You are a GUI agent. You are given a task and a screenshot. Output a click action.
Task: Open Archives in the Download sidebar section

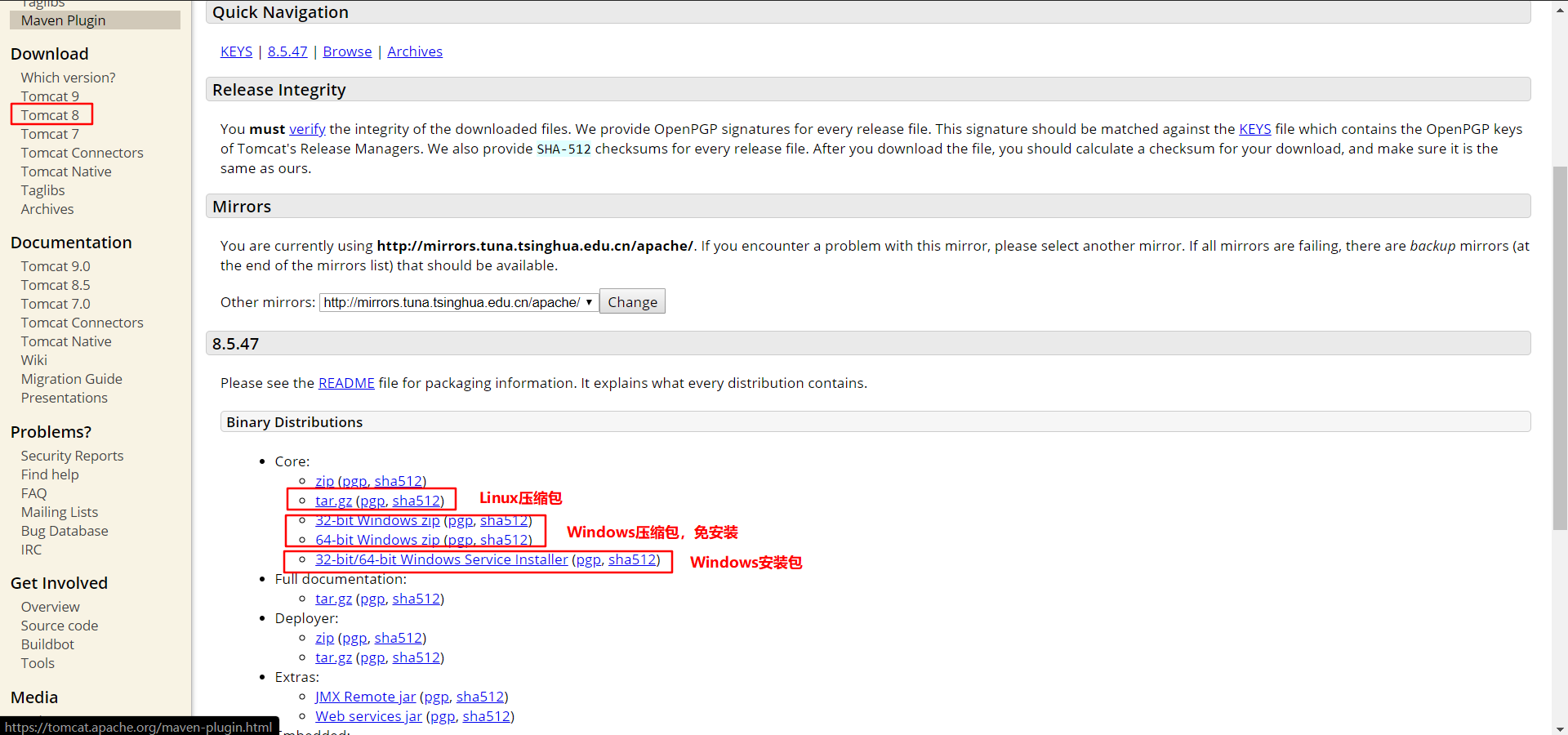click(x=47, y=209)
